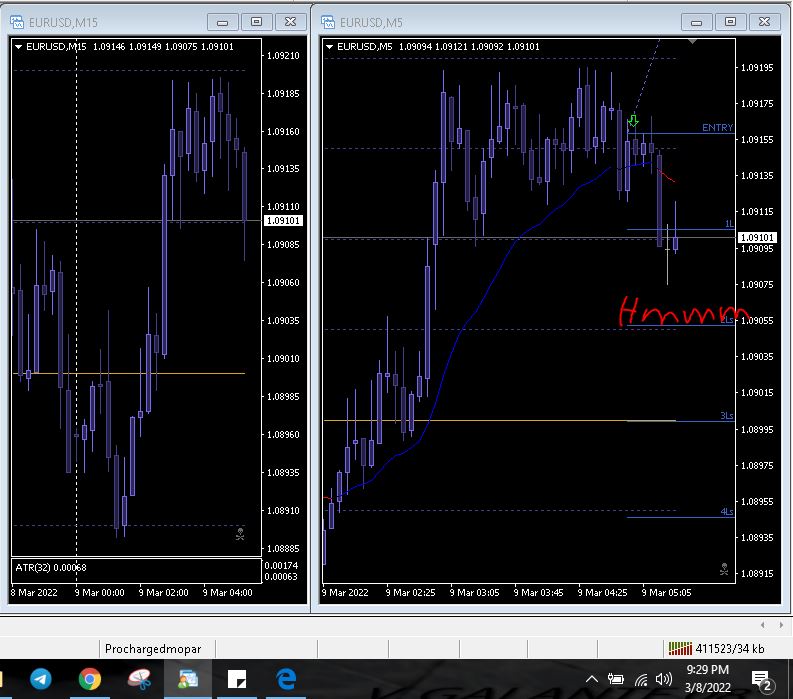
Task: Click the Wi-Fi network tray icon
Action: coord(641,680)
